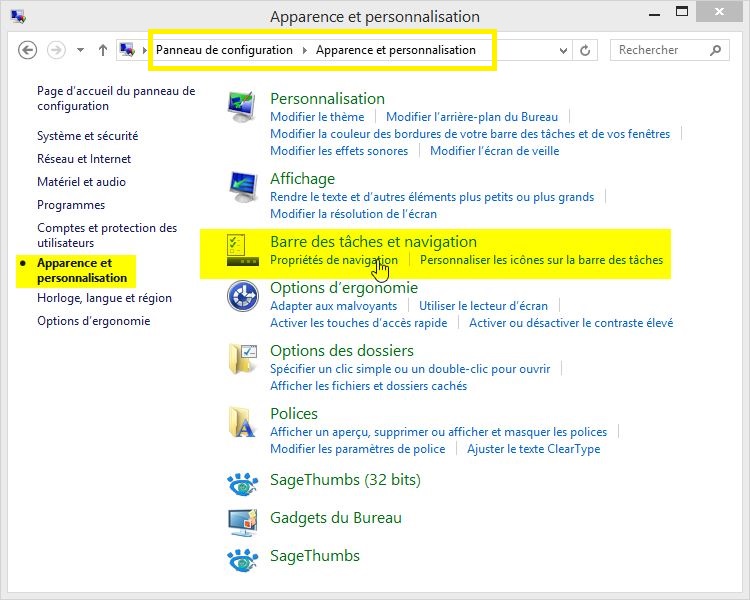The height and width of the screenshot is (600, 750).
Task: Select Réseau et Internet in the sidebar
Action: tap(84, 159)
